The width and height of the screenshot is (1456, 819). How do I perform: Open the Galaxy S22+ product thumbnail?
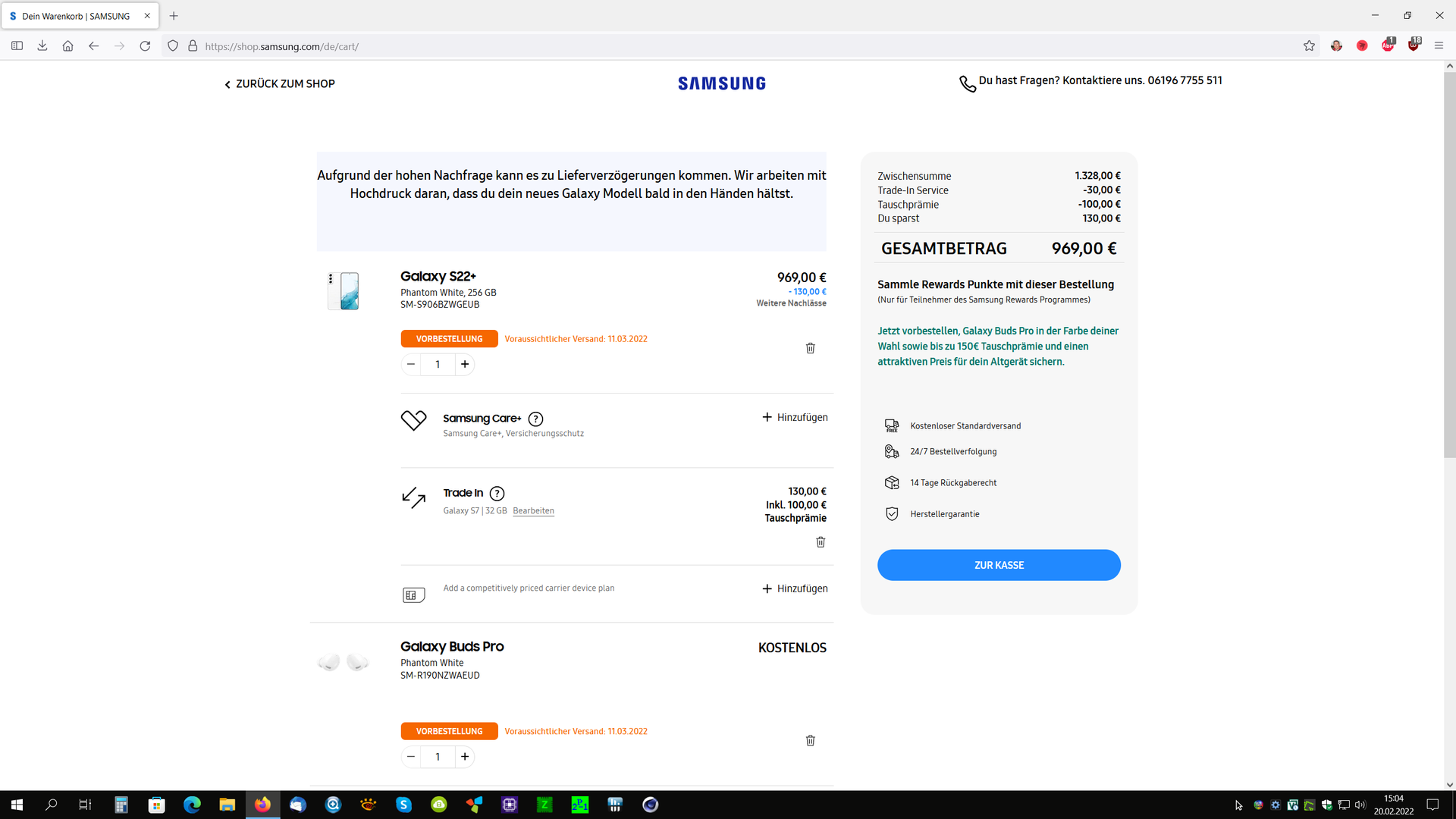(x=344, y=291)
